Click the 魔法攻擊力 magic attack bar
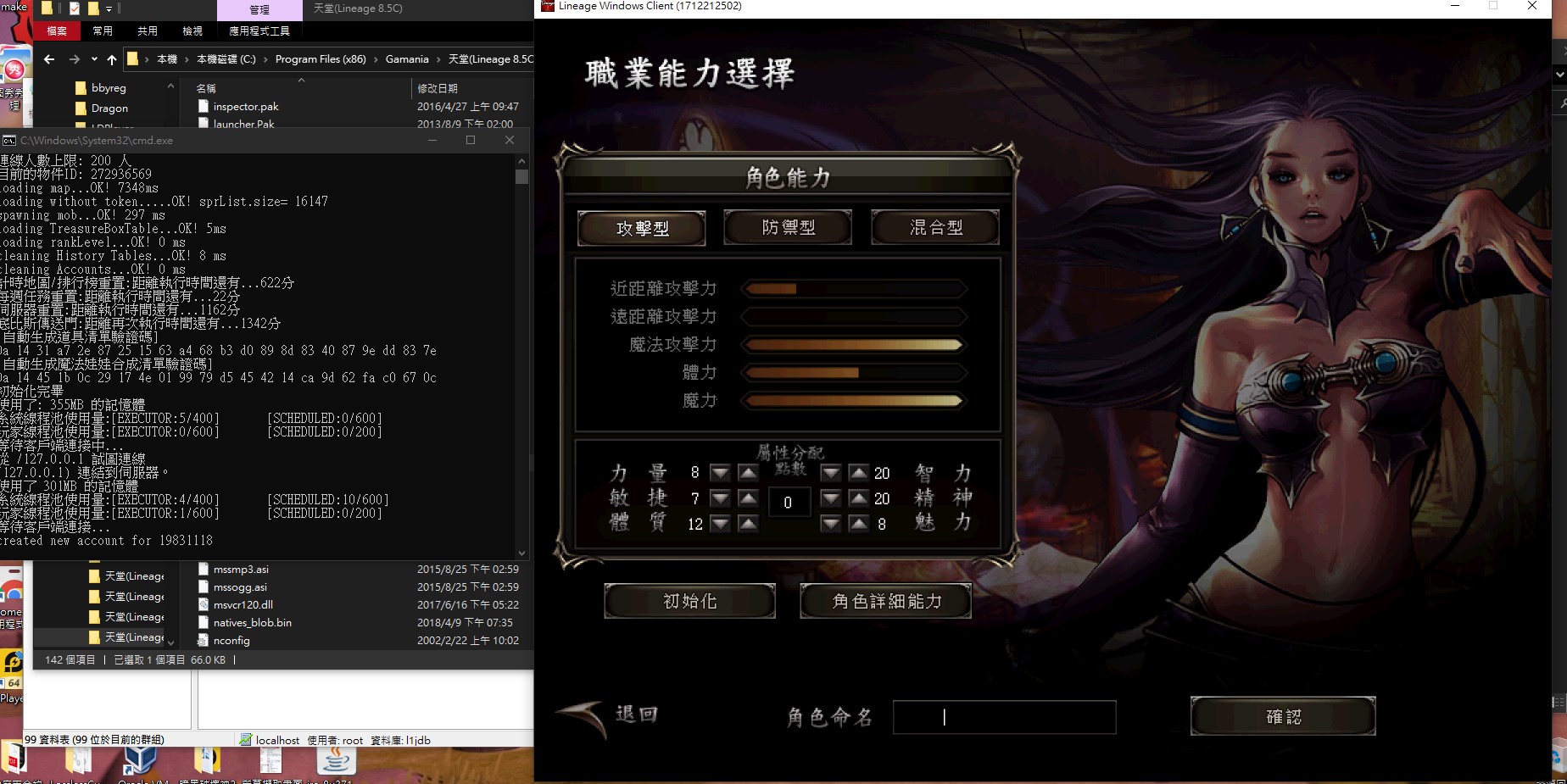 click(x=854, y=345)
